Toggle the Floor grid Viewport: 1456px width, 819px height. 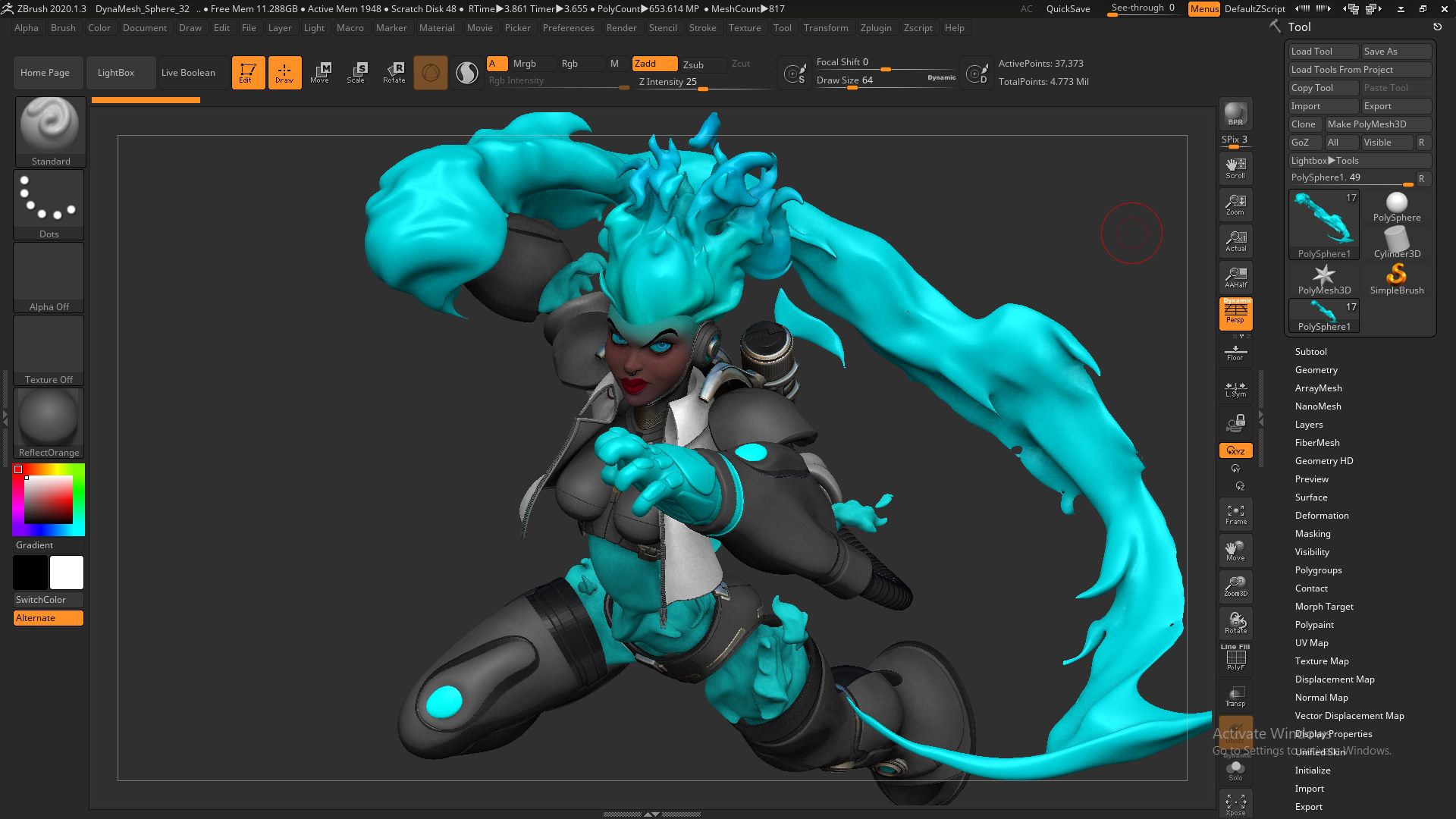click(x=1235, y=353)
